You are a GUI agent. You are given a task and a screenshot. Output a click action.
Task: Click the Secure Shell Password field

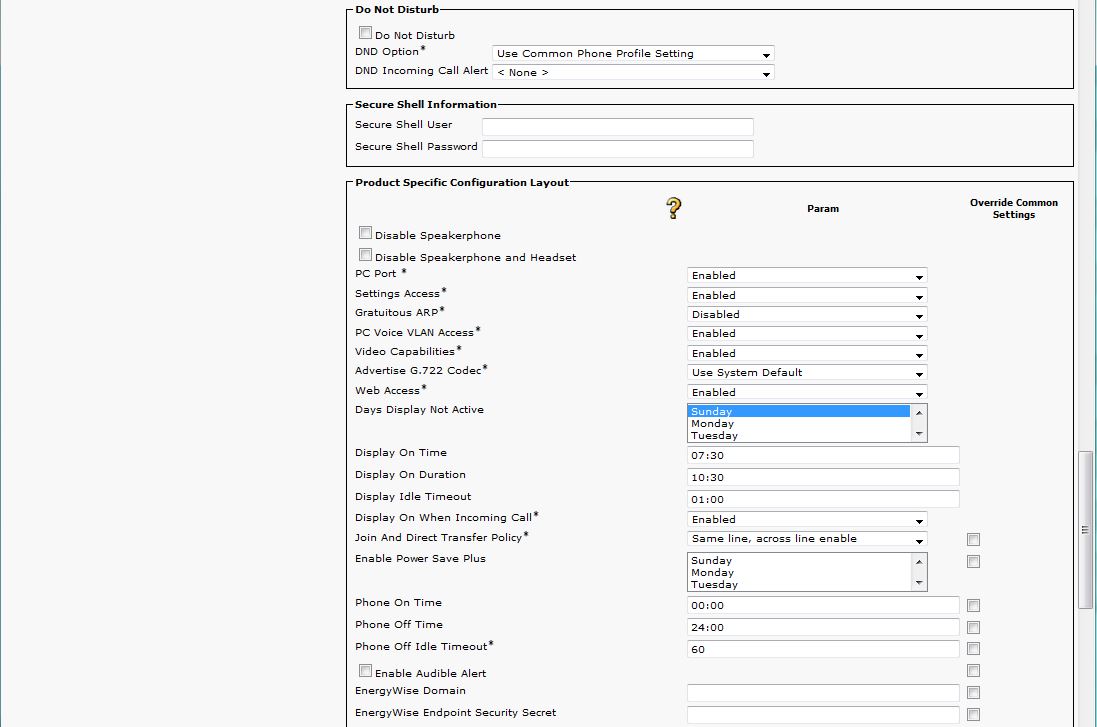(617, 149)
